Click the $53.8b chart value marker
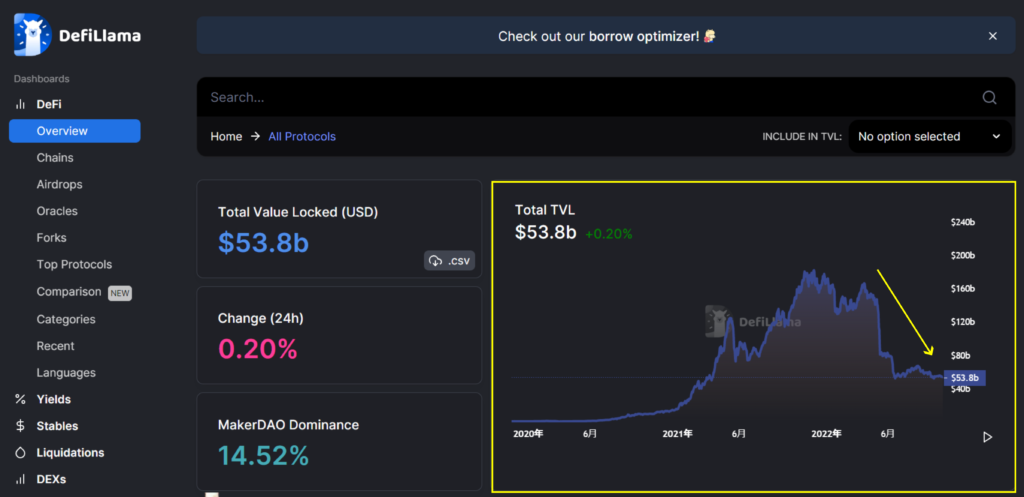The image size is (1024, 497). (966, 378)
